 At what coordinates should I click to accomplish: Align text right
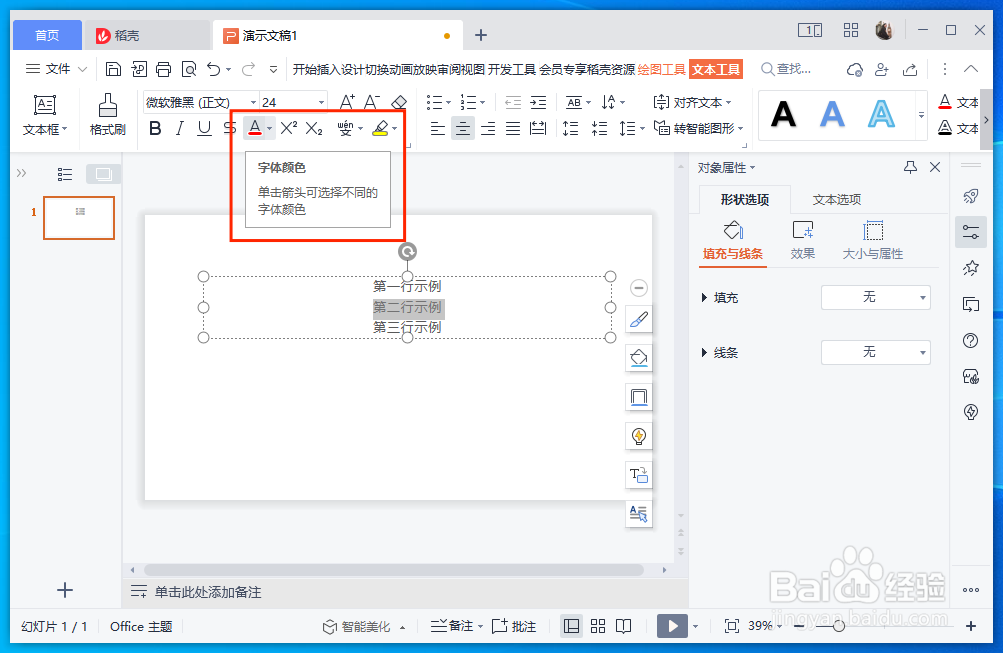[x=487, y=129]
